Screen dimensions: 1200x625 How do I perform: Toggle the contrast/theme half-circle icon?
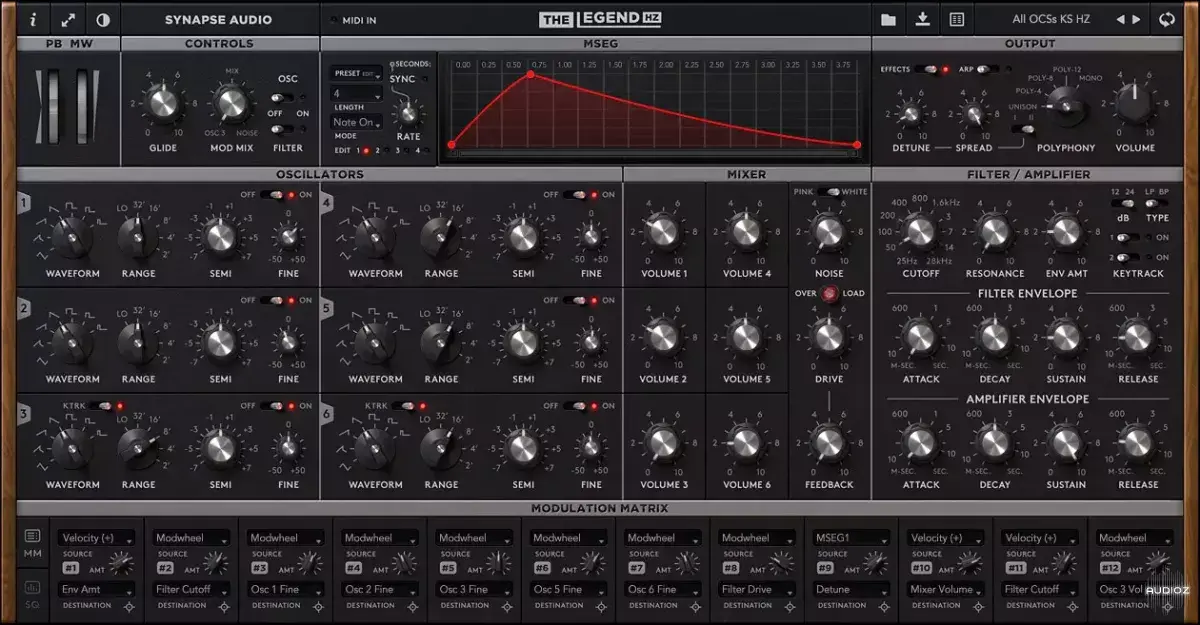(x=103, y=19)
